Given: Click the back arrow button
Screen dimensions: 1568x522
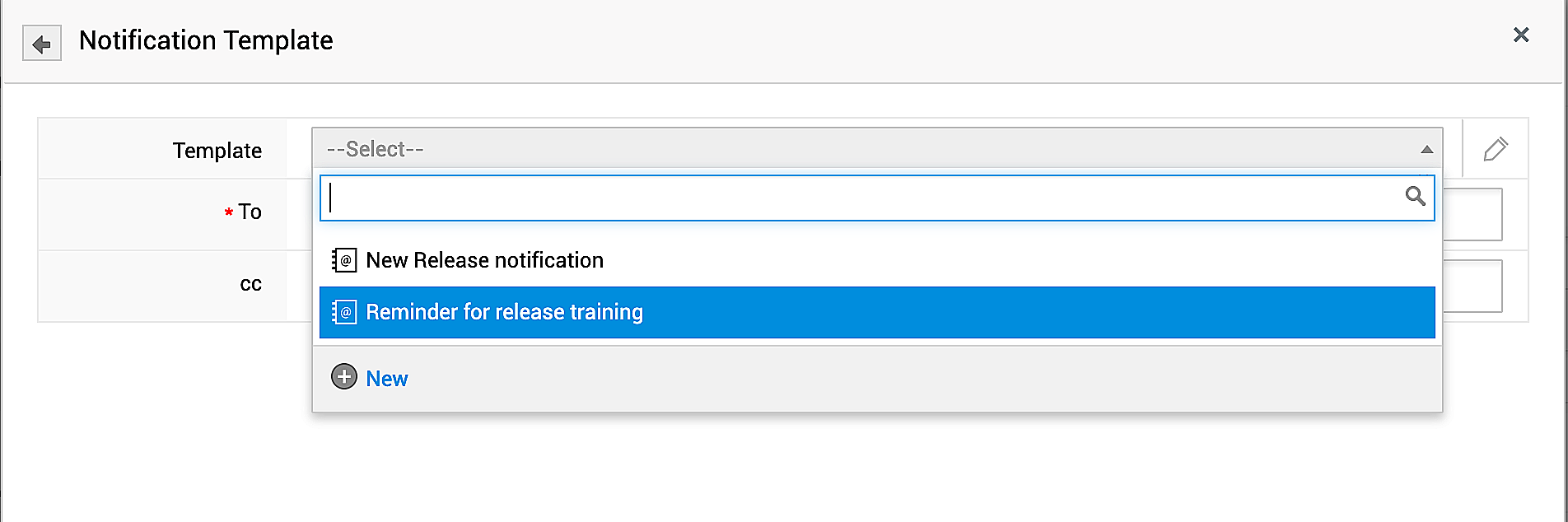Looking at the screenshot, I should 41,44.
